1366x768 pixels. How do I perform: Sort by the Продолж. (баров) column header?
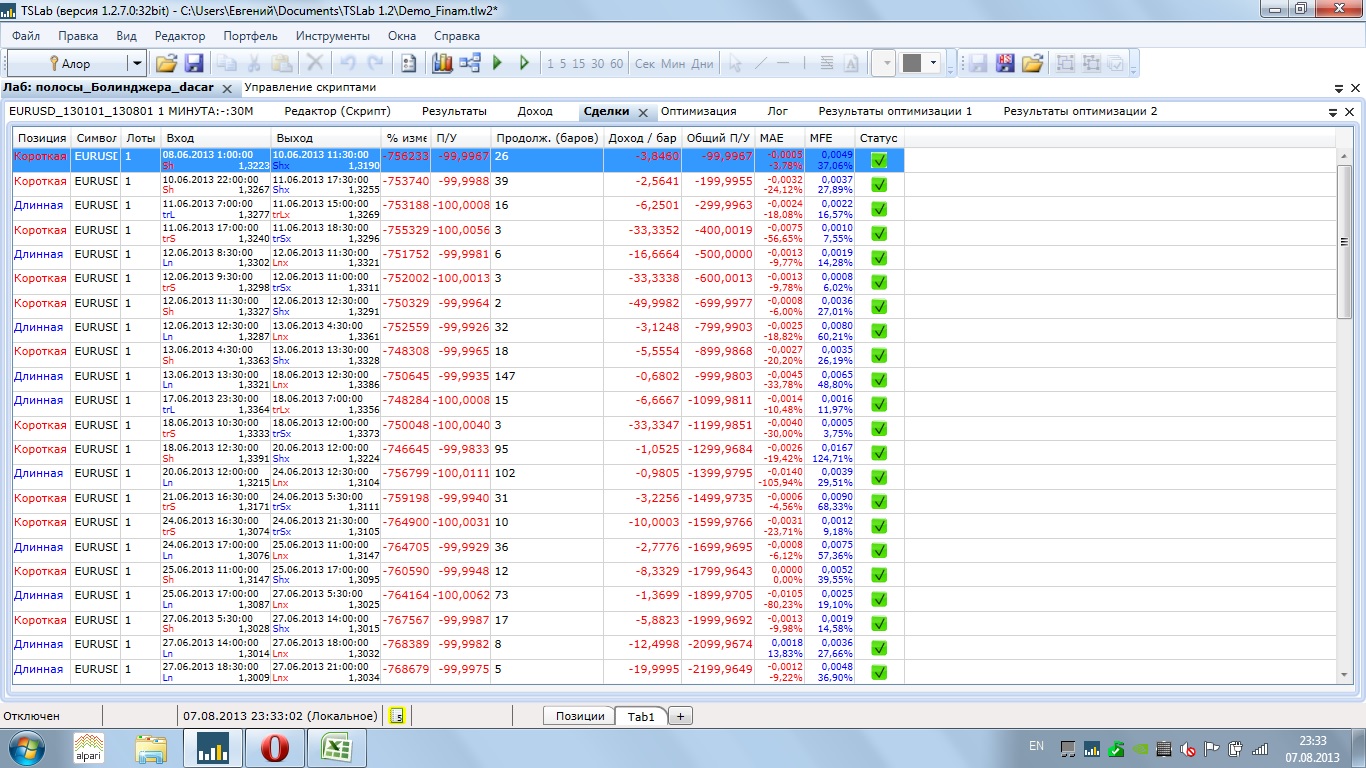click(x=547, y=138)
